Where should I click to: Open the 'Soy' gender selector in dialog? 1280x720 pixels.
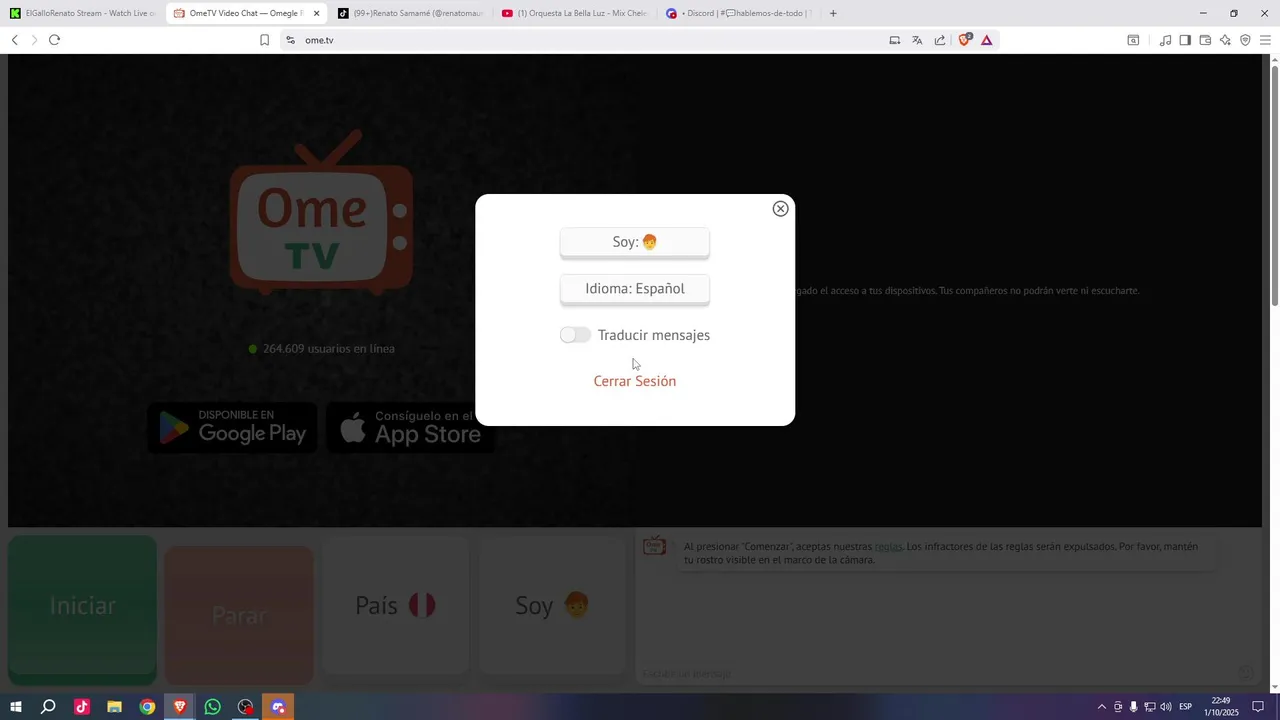(635, 242)
